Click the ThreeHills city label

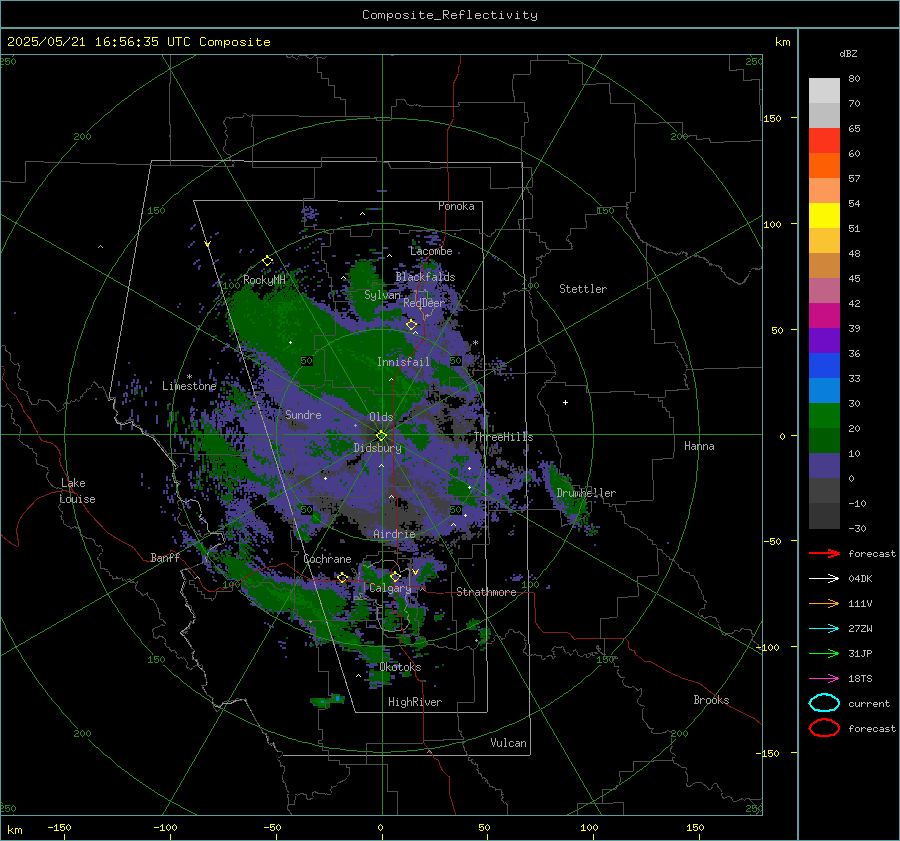503,437
